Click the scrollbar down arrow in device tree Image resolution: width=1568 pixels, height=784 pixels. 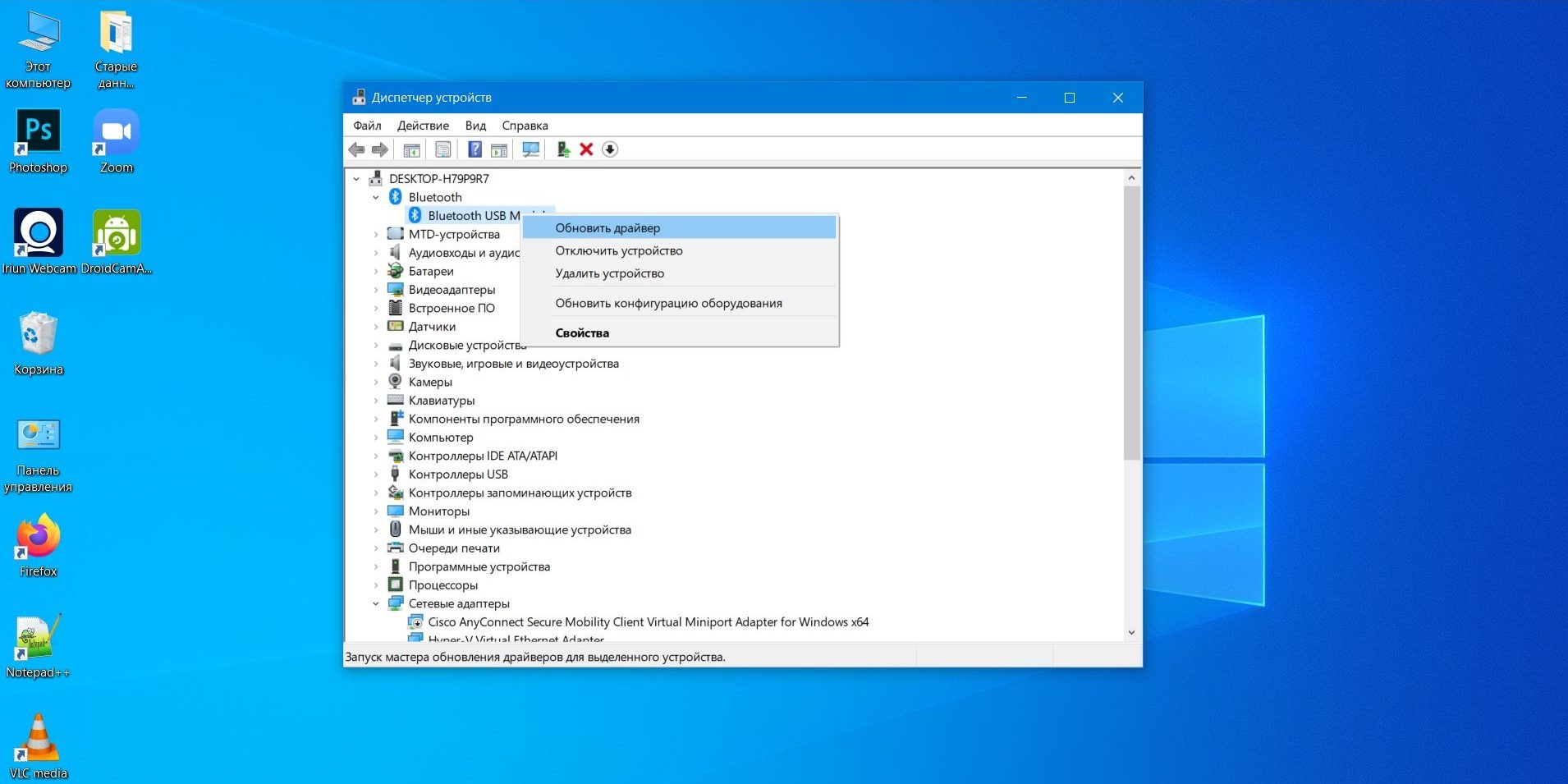pyautogui.click(x=1131, y=632)
